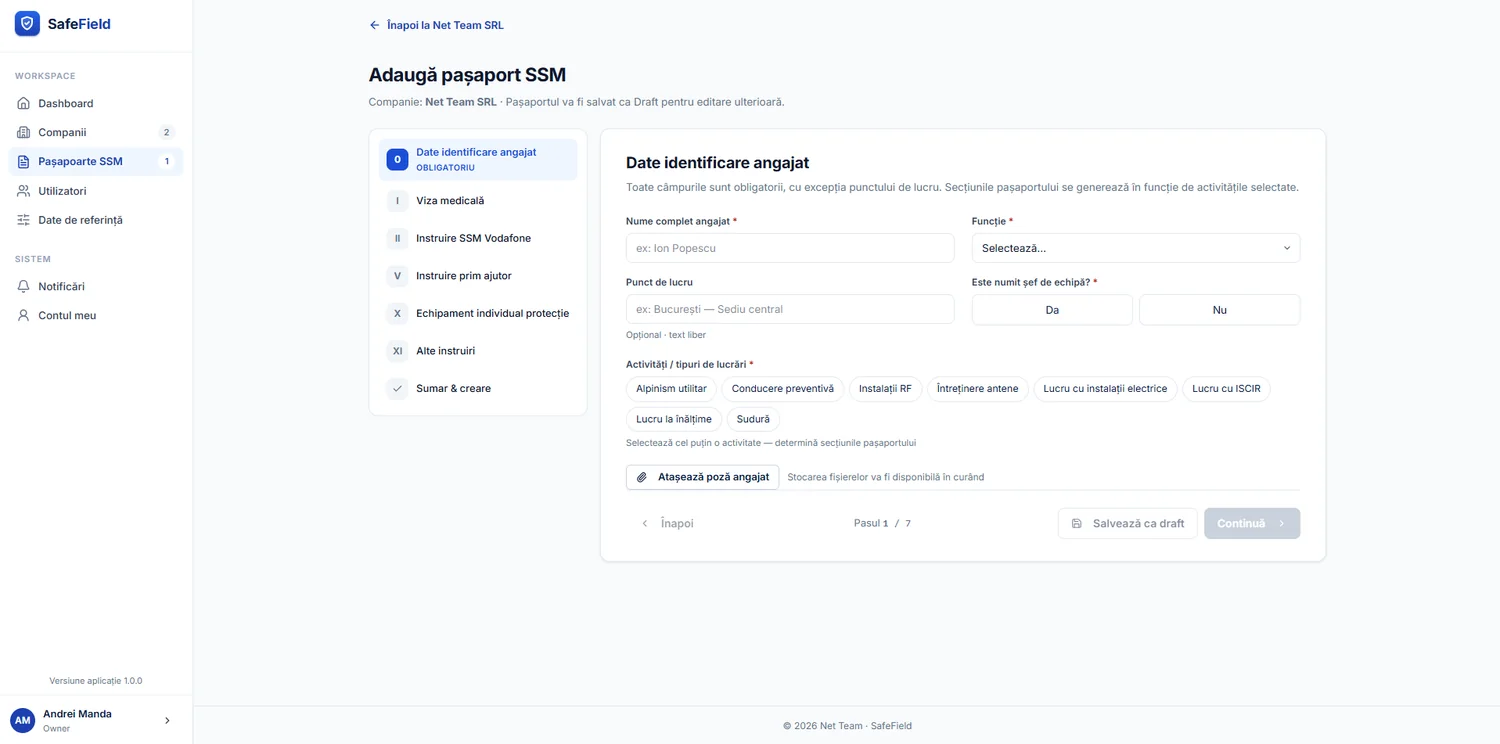Open Companii in the sidebar
The image size is (1500, 744).
pyautogui.click(x=96, y=132)
